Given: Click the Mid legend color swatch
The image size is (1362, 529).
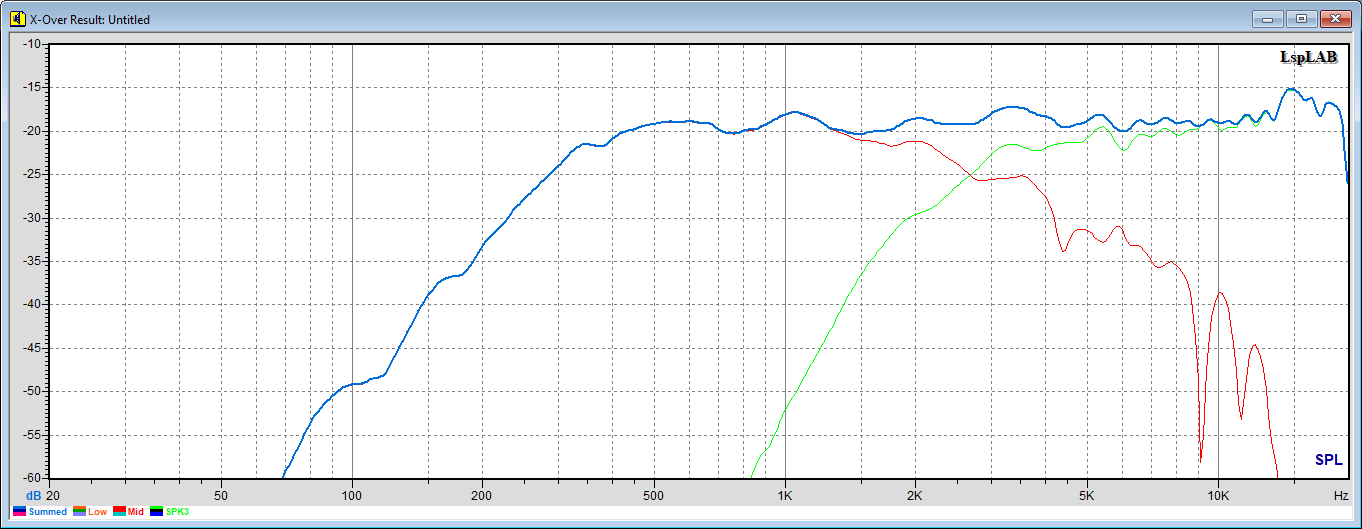Looking at the screenshot, I should (x=119, y=512).
